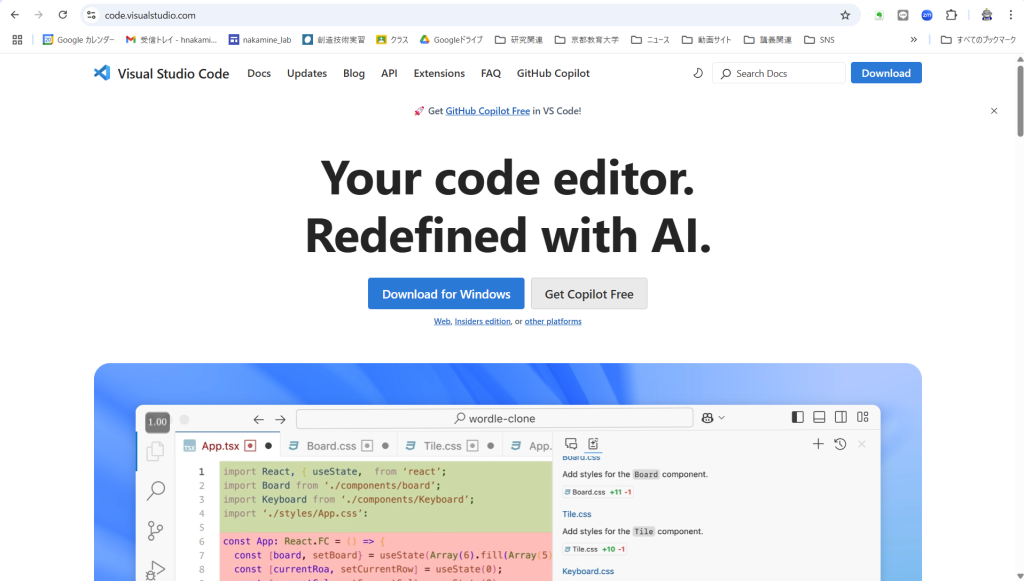Bookmark this page with the star icon
This screenshot has height=581, width=1024.
[845, 15]
